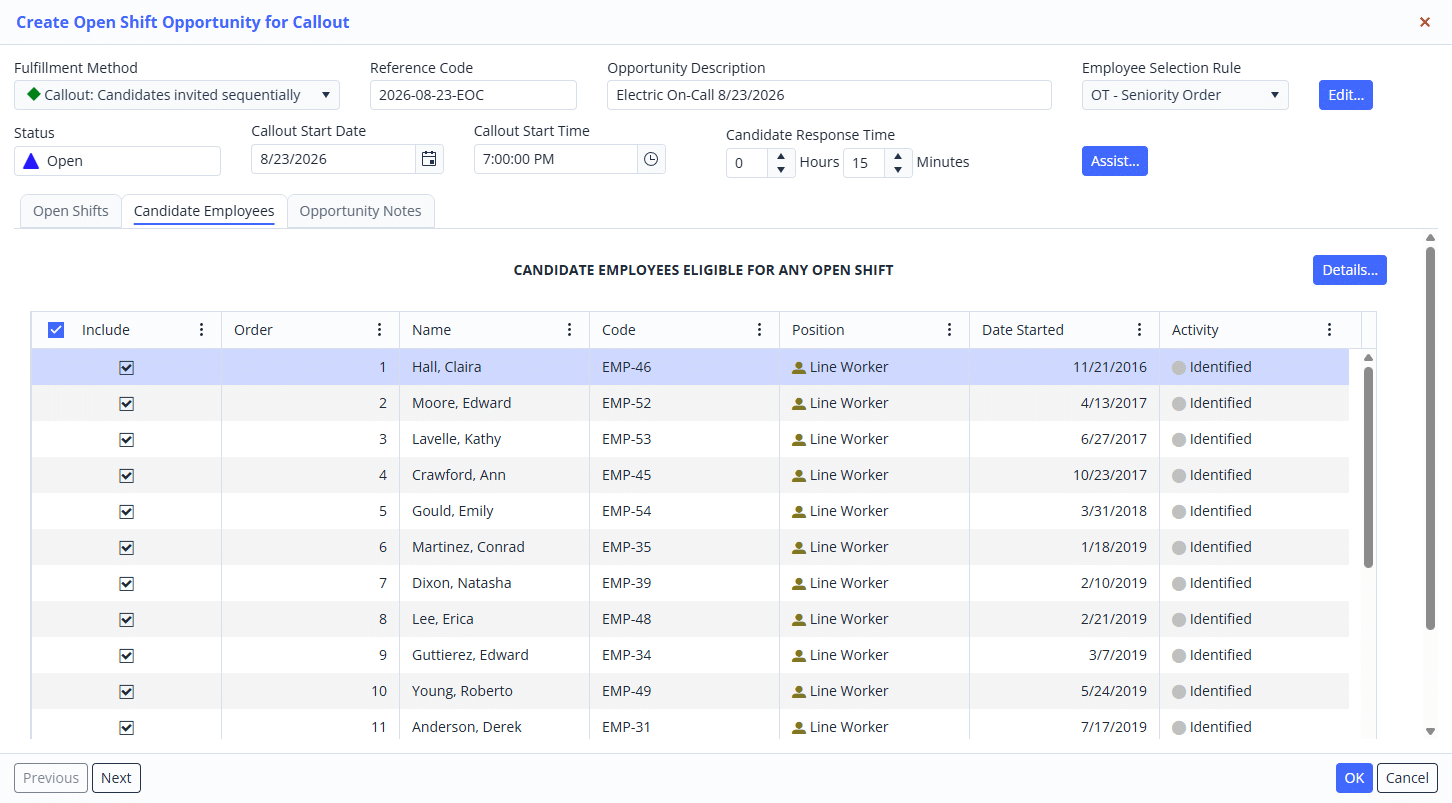Open the Order column options menu
This screenshot has width=1452, height=803.
tap(380, 330)
